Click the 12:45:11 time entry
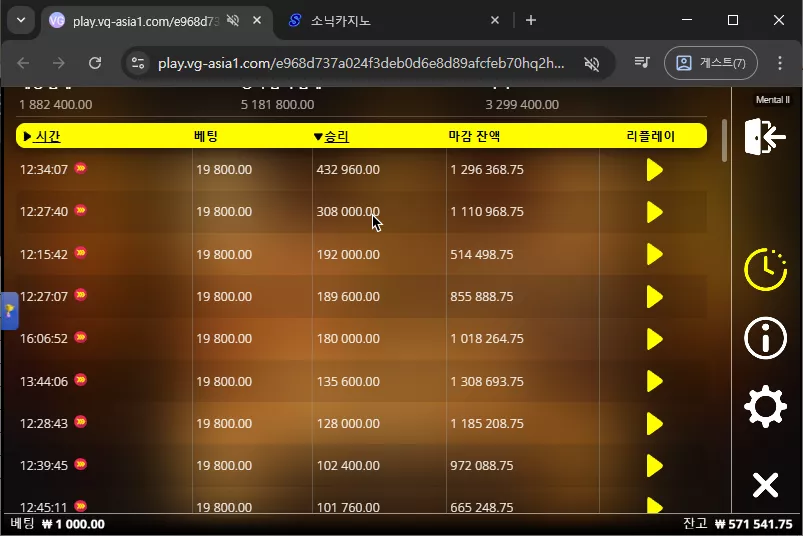 coord(44,507)
